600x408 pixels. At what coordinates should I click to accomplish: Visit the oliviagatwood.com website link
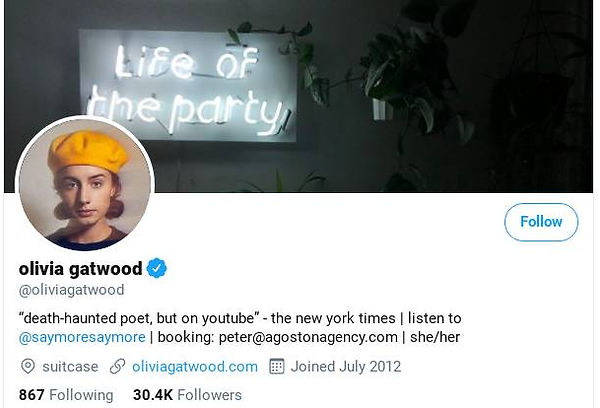tap(195, 367)
